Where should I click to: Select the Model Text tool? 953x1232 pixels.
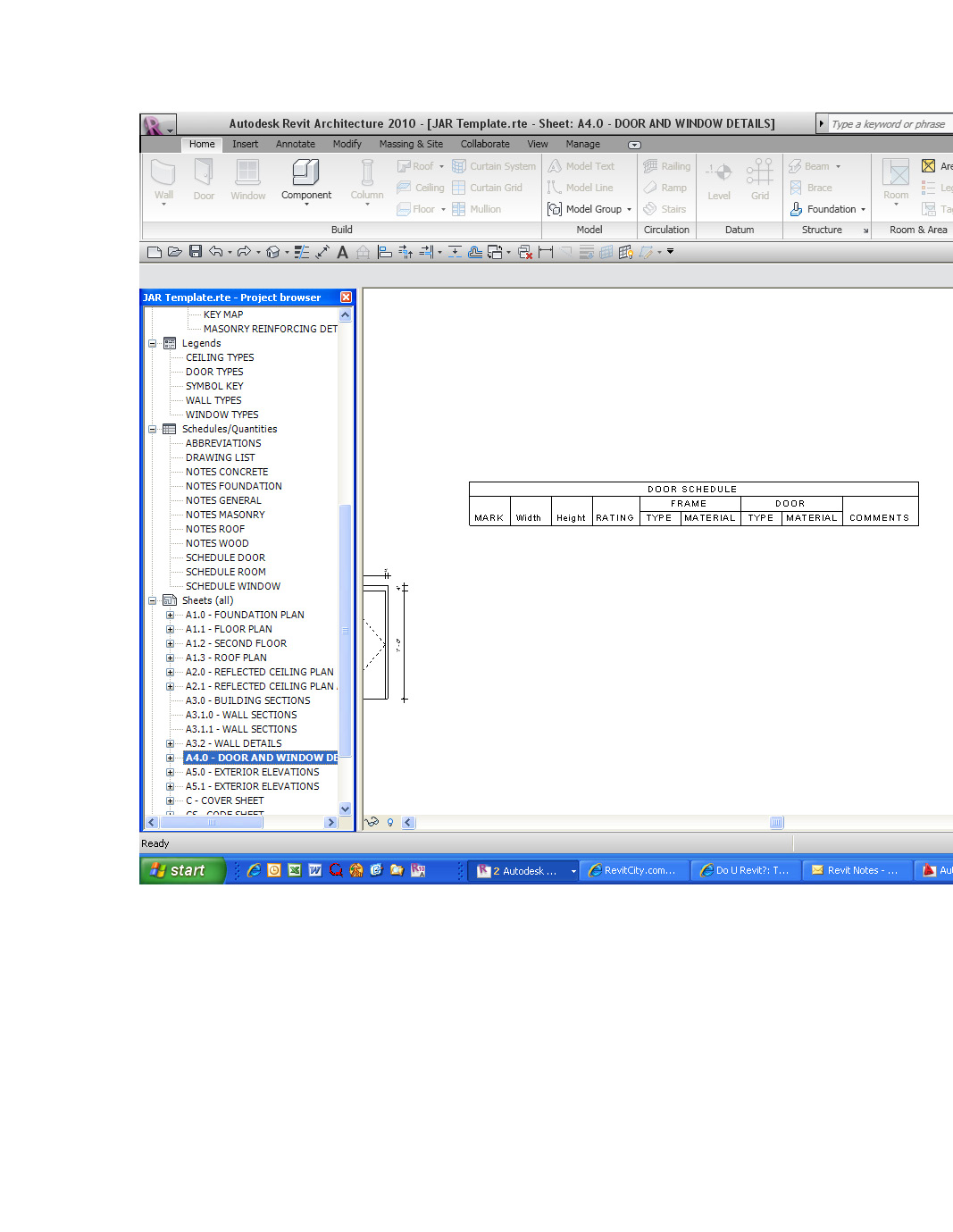[x=581, y=166]
